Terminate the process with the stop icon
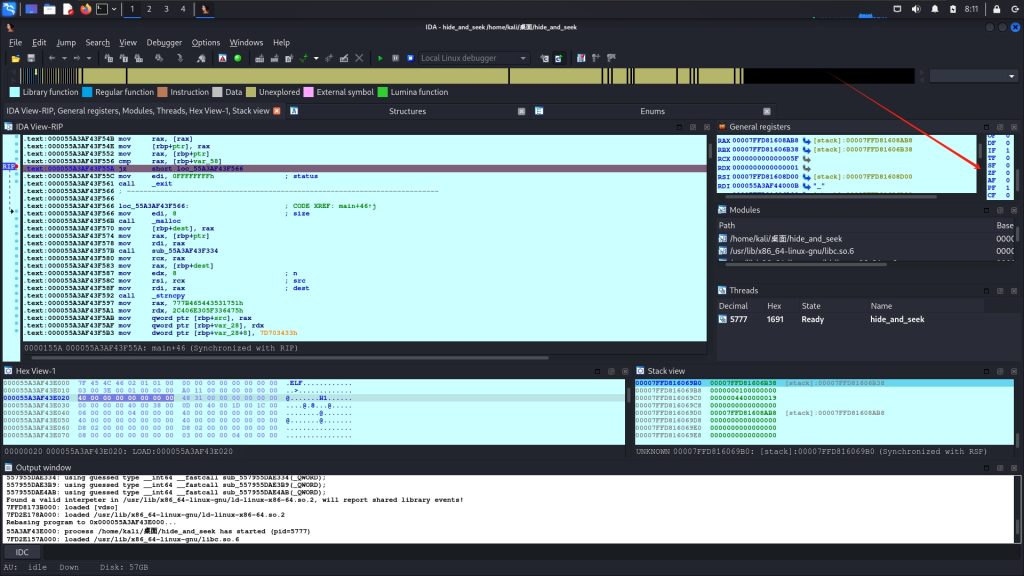This screenshot has height=576, width=1024. pos(410,58)
